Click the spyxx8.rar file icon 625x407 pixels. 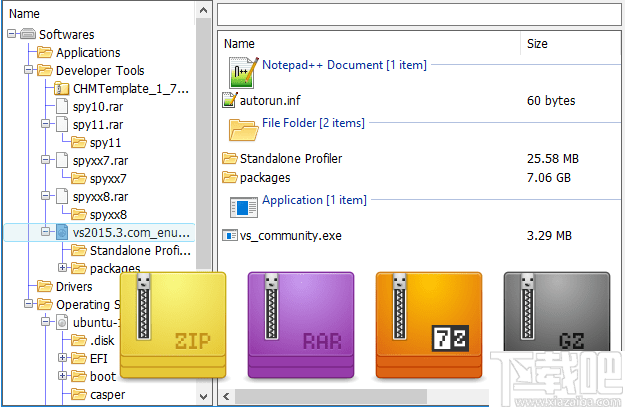click(x=62, y=196)
